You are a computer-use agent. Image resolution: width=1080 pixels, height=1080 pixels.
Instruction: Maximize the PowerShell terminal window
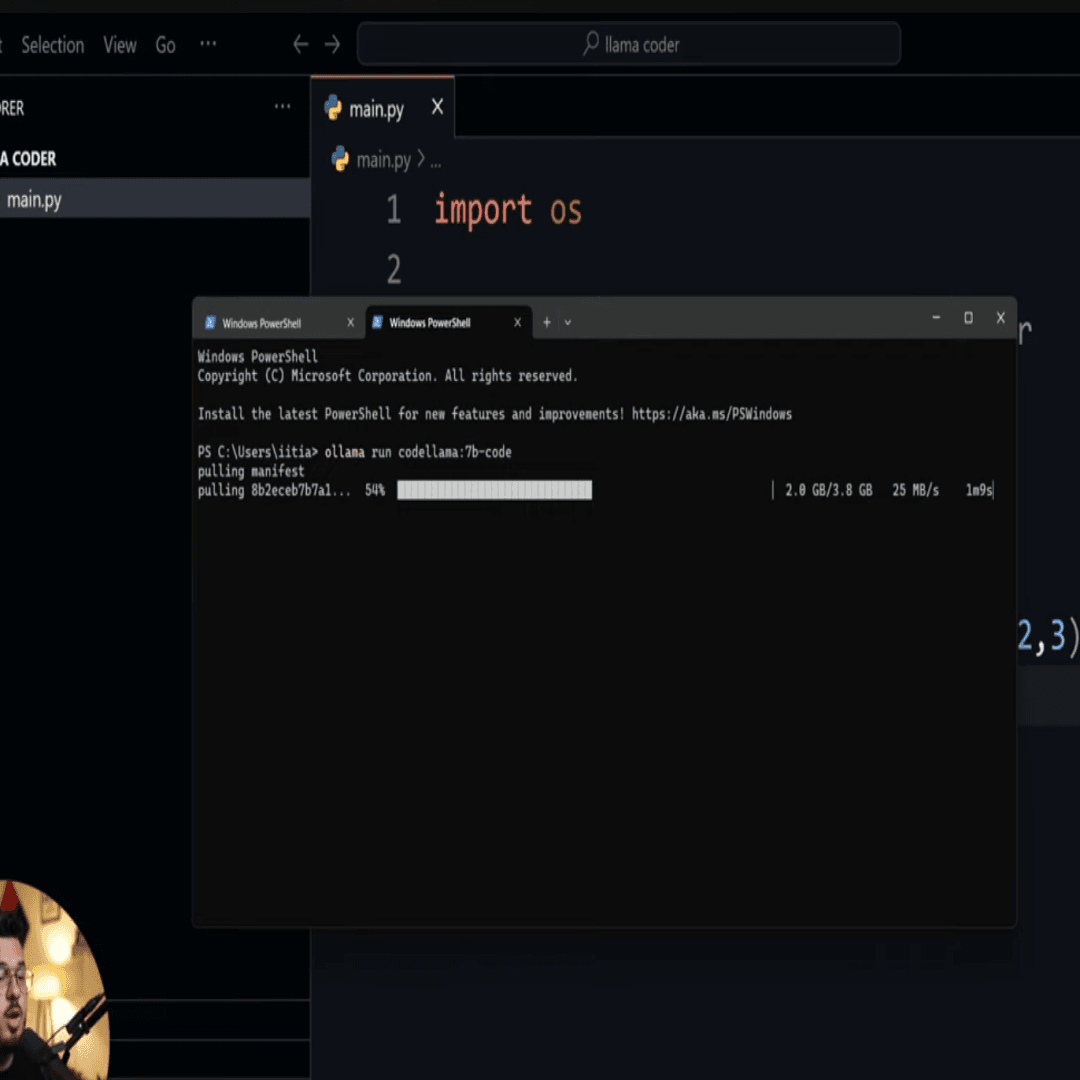tap(968, 318)
